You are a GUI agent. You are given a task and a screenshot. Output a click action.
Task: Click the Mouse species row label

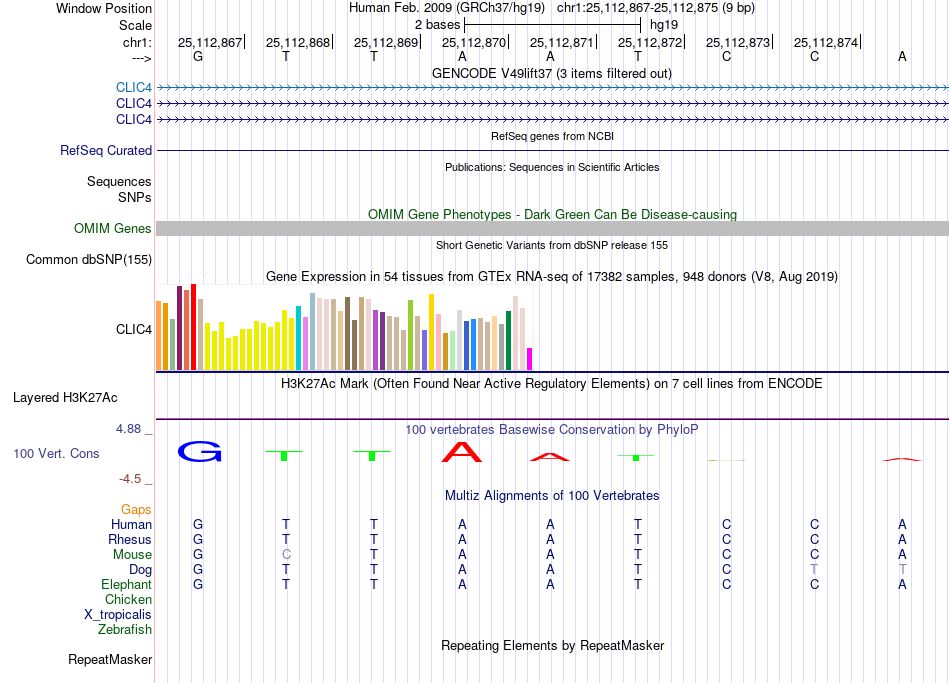click(x=132, y=555)
